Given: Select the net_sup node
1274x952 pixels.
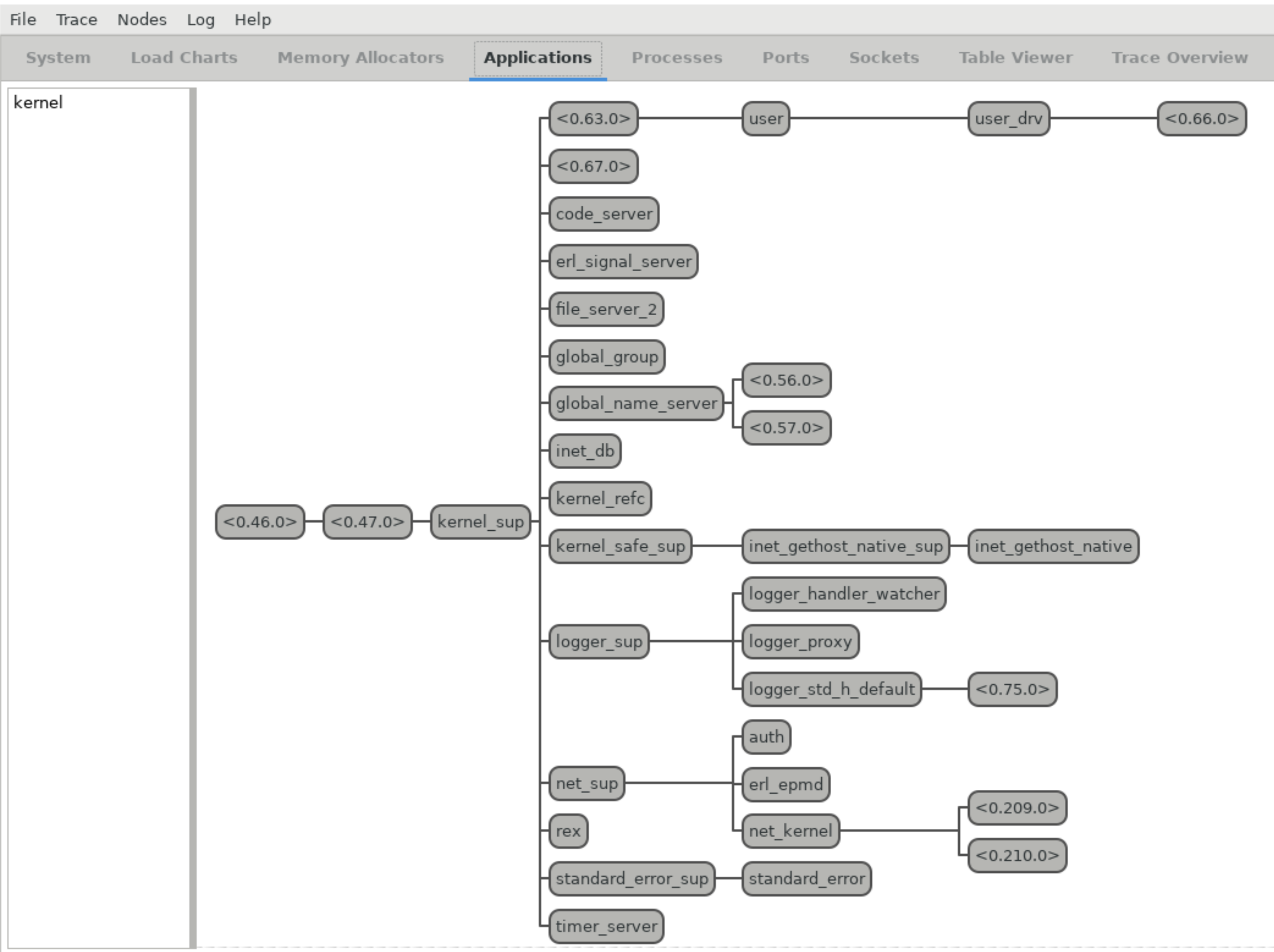Looking at the screenshot, I should [x=586, y=783].
